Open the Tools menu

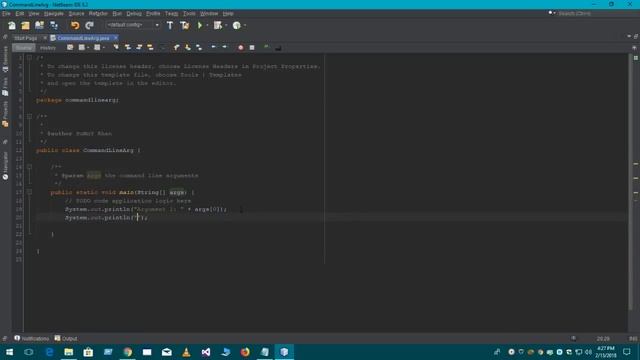tap(189, 13)
